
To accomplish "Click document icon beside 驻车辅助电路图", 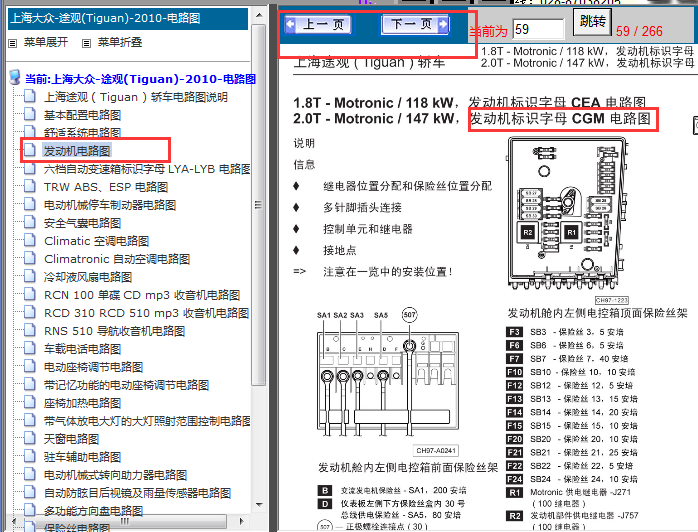I will tap(30, 455).
